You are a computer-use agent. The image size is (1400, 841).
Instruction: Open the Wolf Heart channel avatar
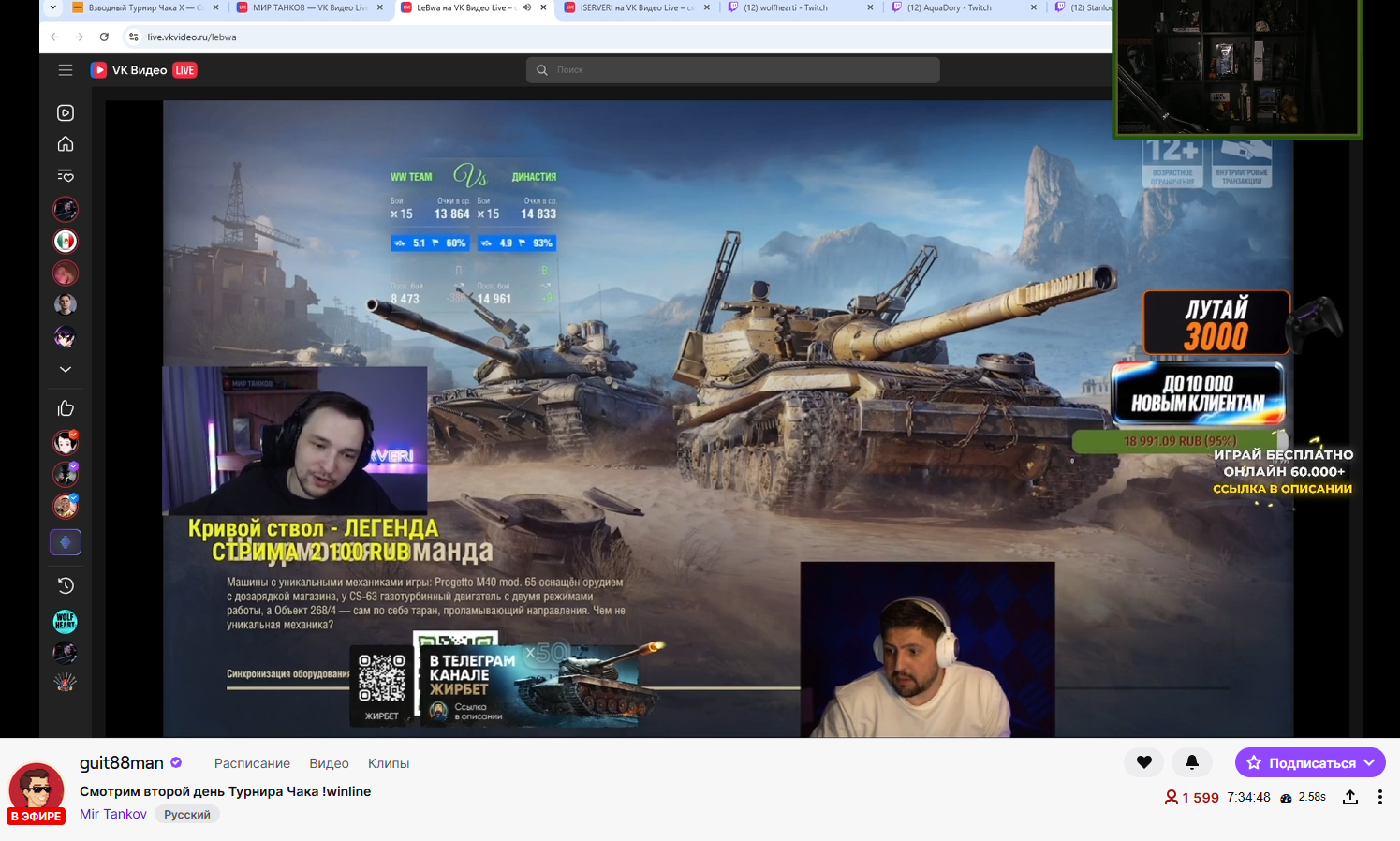click(66, 621)
